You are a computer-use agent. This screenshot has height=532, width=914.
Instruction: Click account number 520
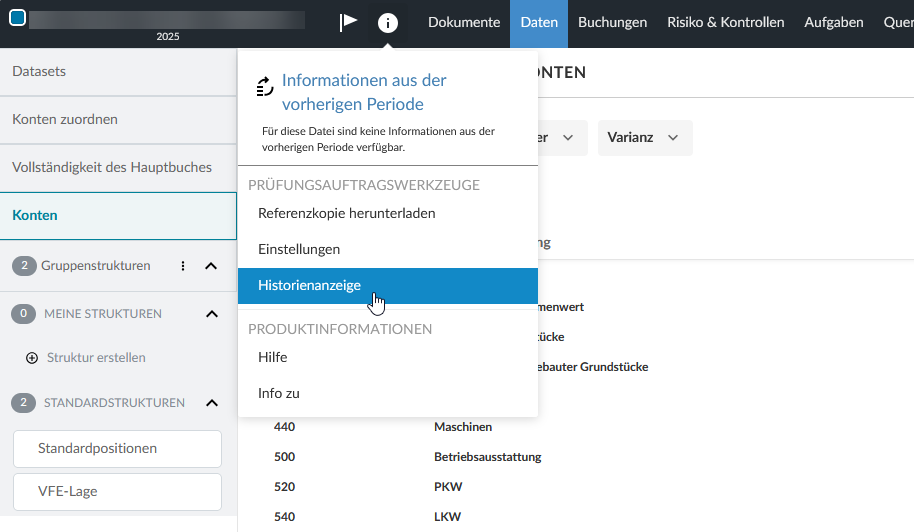(284, 487)
